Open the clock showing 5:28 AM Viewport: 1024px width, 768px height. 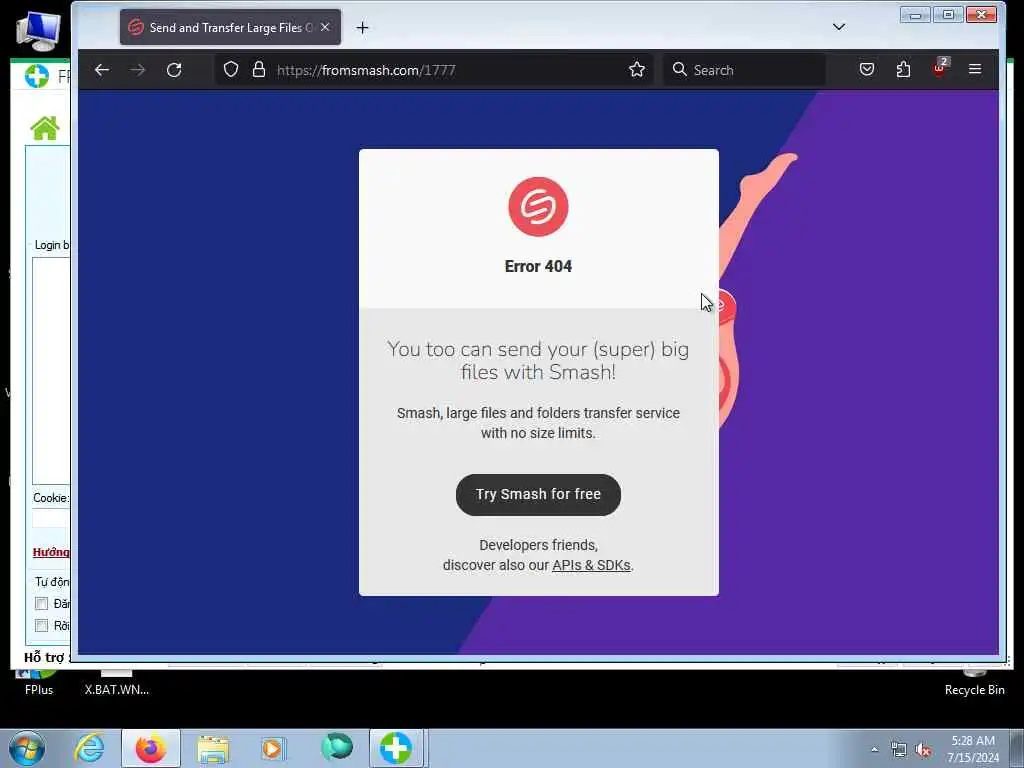click(x=973, y=749)
